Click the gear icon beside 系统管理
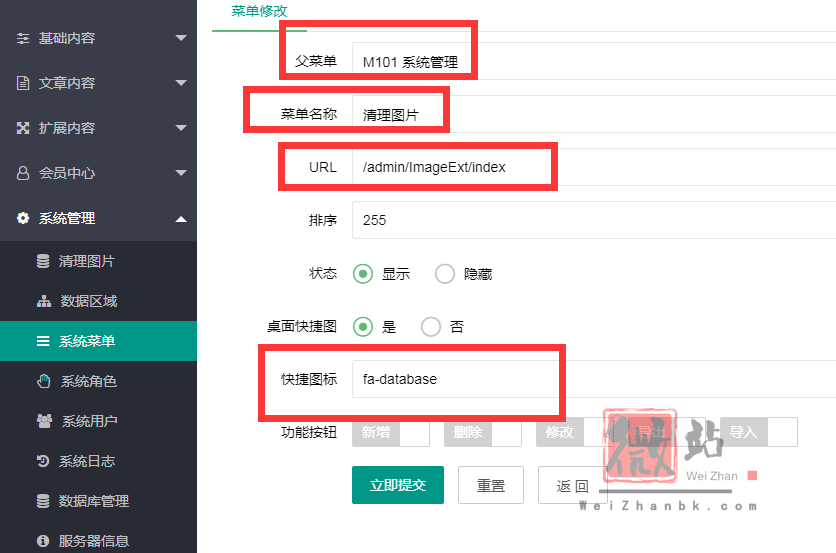This screenshot has height=553, width=836. click(x=23, y=218)
